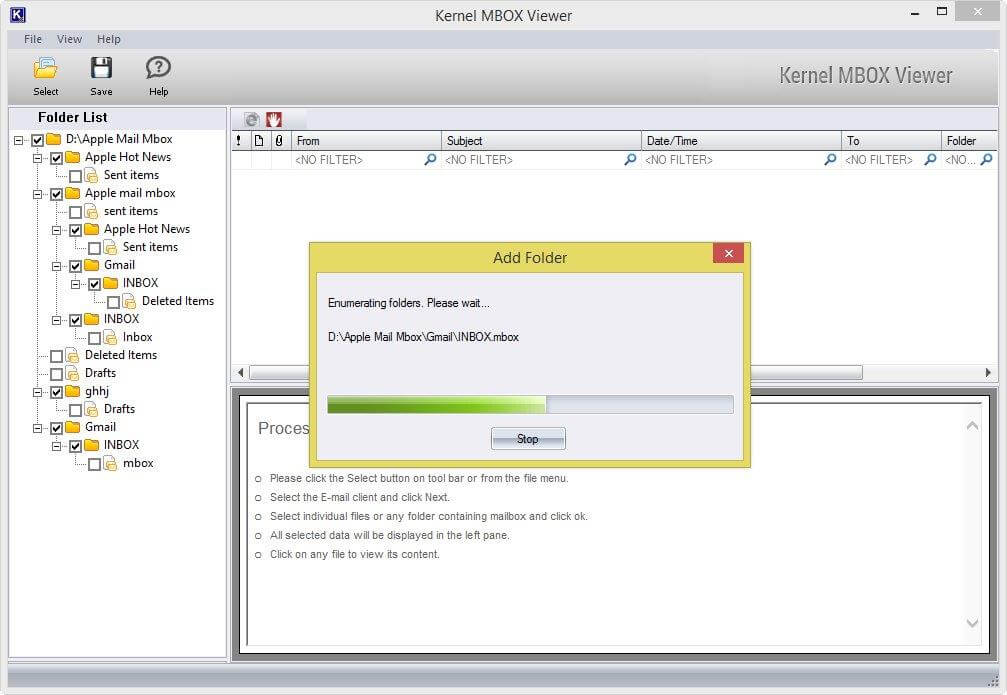Close the Add Folder dialog
The height and width of the screenshot is (695, 1007).
tap(728, 253)
